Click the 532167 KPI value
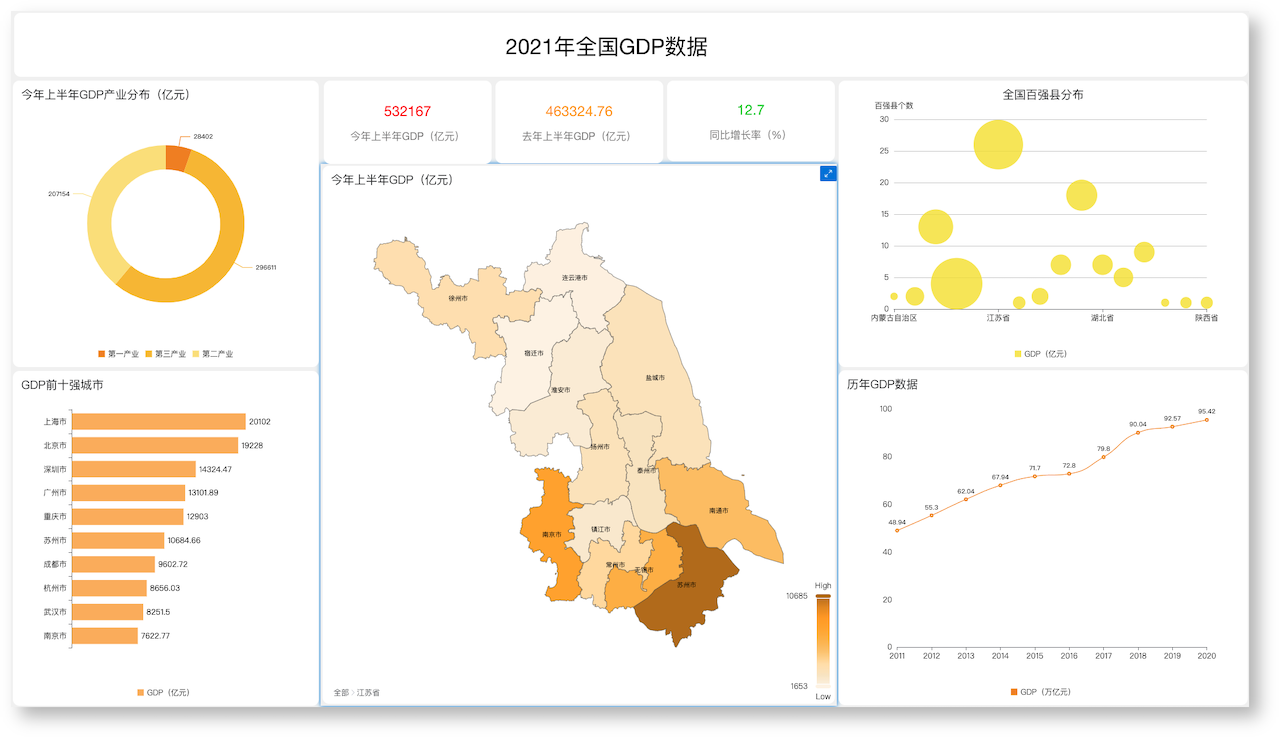Image resolution: width=1280 pixels, height=738 pixels. (407, 111)
